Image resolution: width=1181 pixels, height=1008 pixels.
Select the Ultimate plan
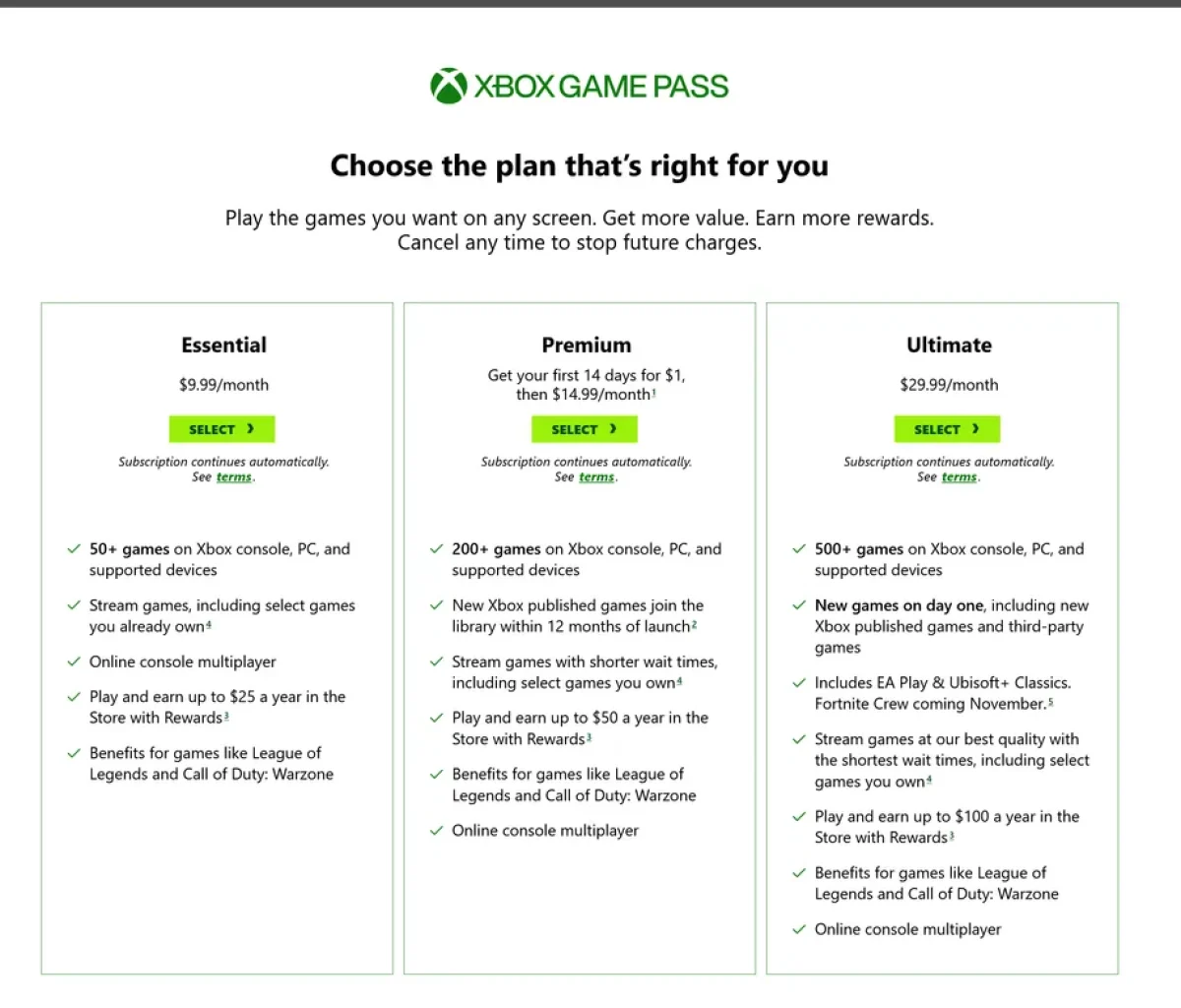946,429
